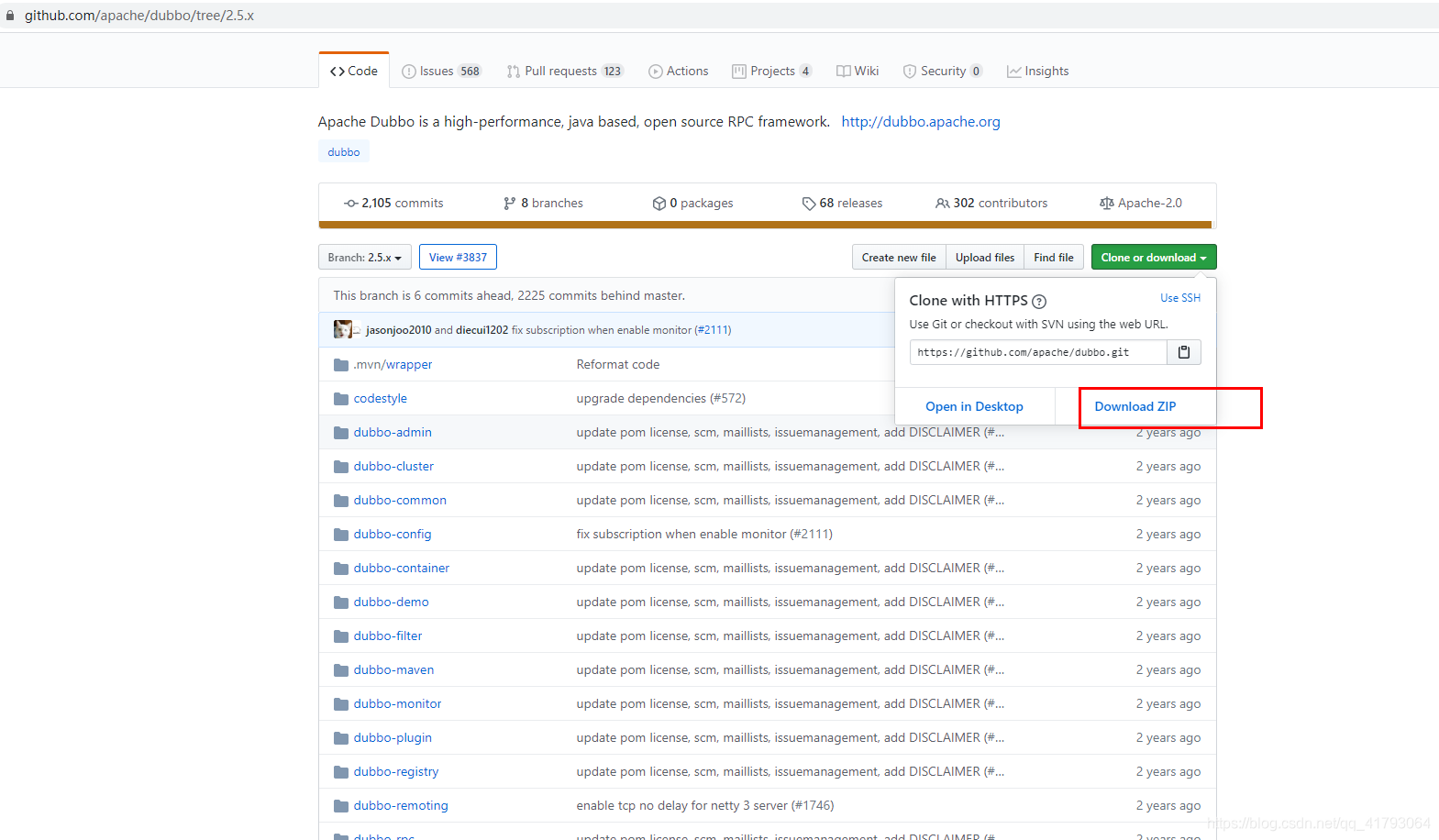
Task: Select the browser address bar URL
Action: pos(139,16)
